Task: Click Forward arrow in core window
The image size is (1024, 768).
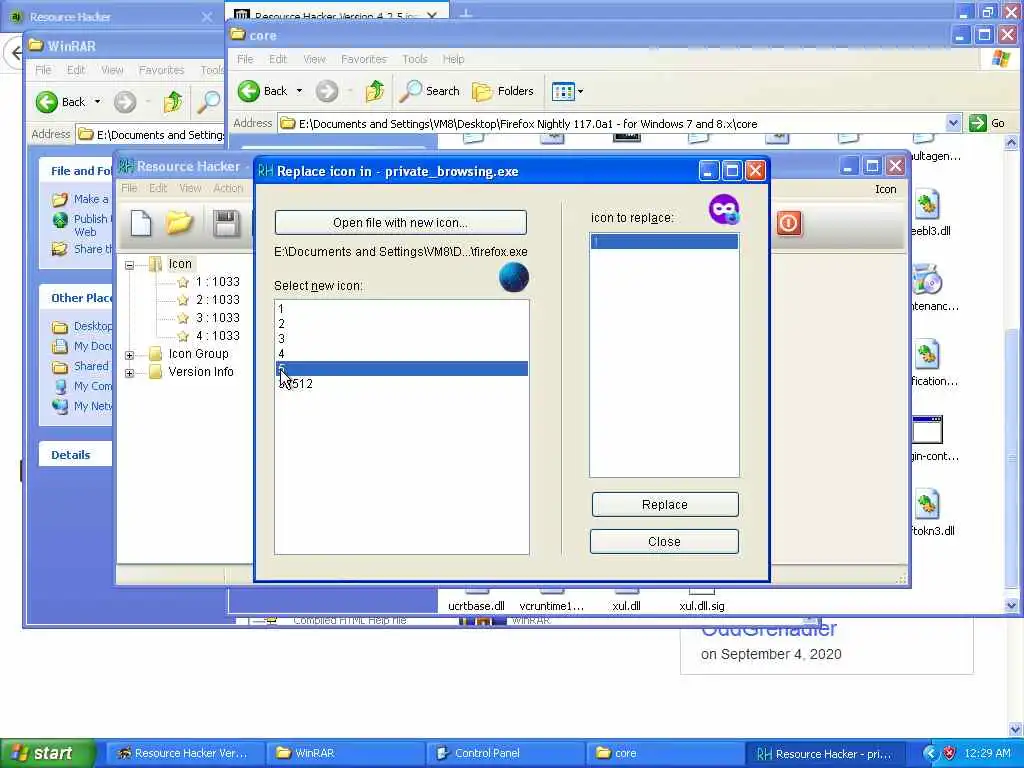Action: (327, 91)
